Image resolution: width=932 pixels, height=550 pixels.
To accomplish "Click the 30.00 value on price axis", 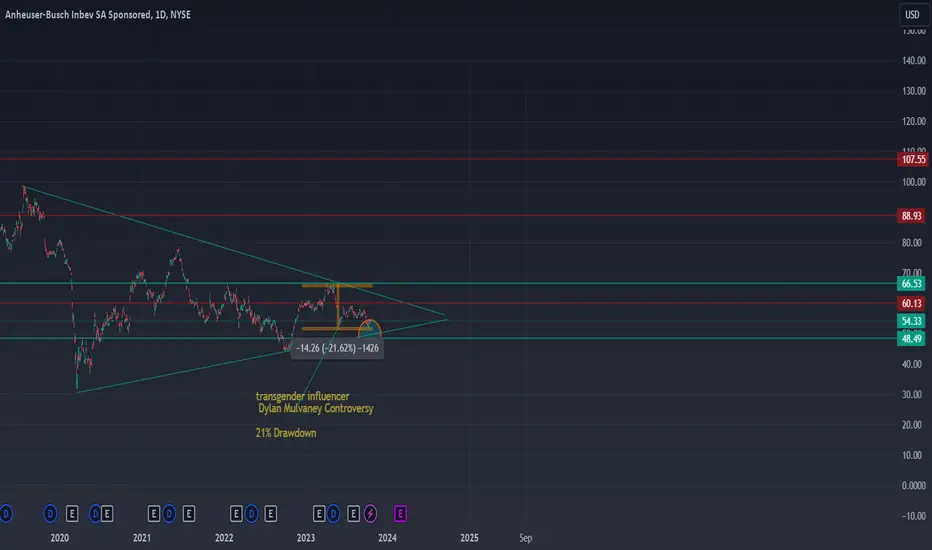I will (x=912, y=394).
